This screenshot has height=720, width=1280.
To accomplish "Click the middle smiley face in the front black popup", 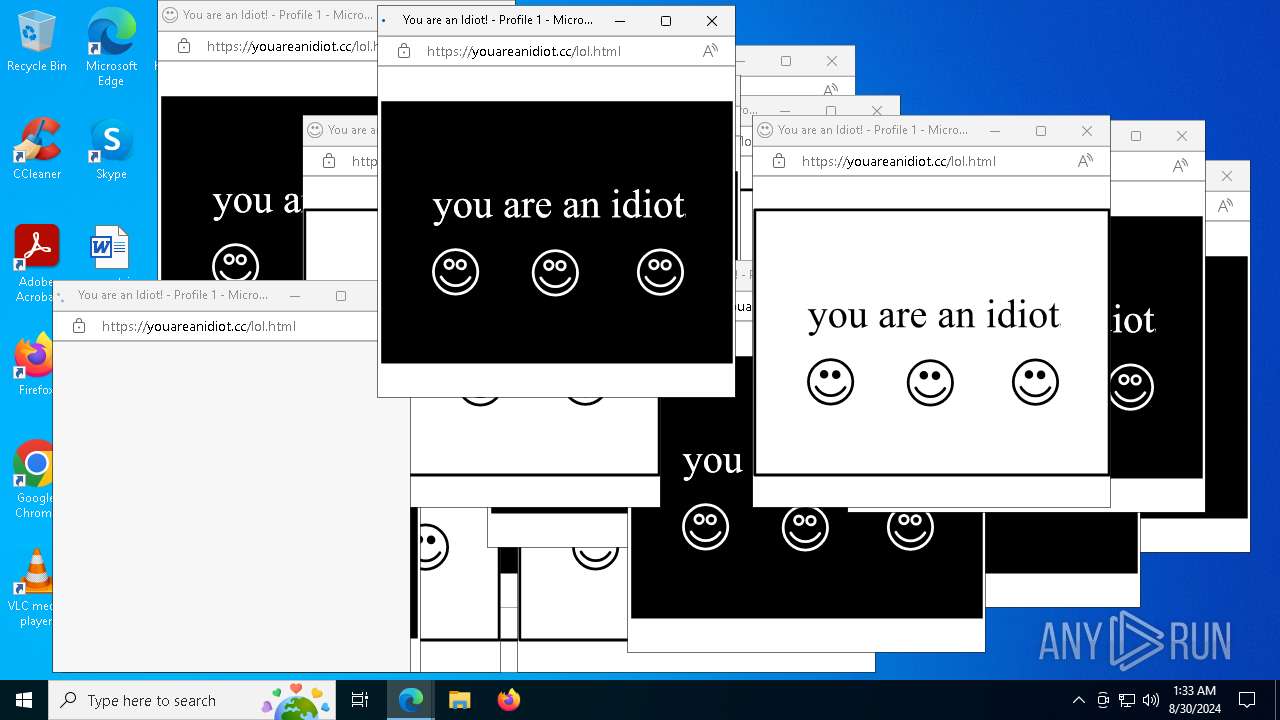I will [555, 272].
